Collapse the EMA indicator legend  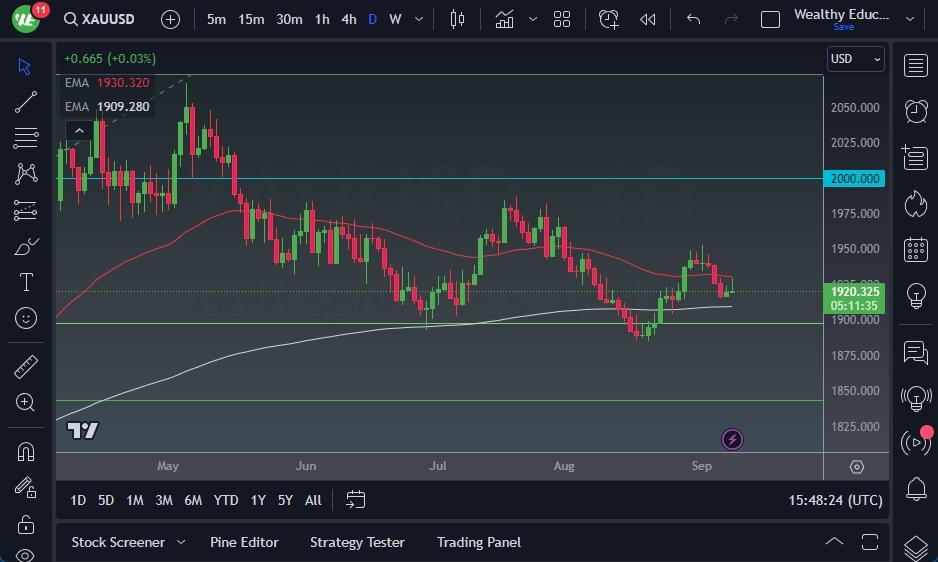click(x=77, y=130)
